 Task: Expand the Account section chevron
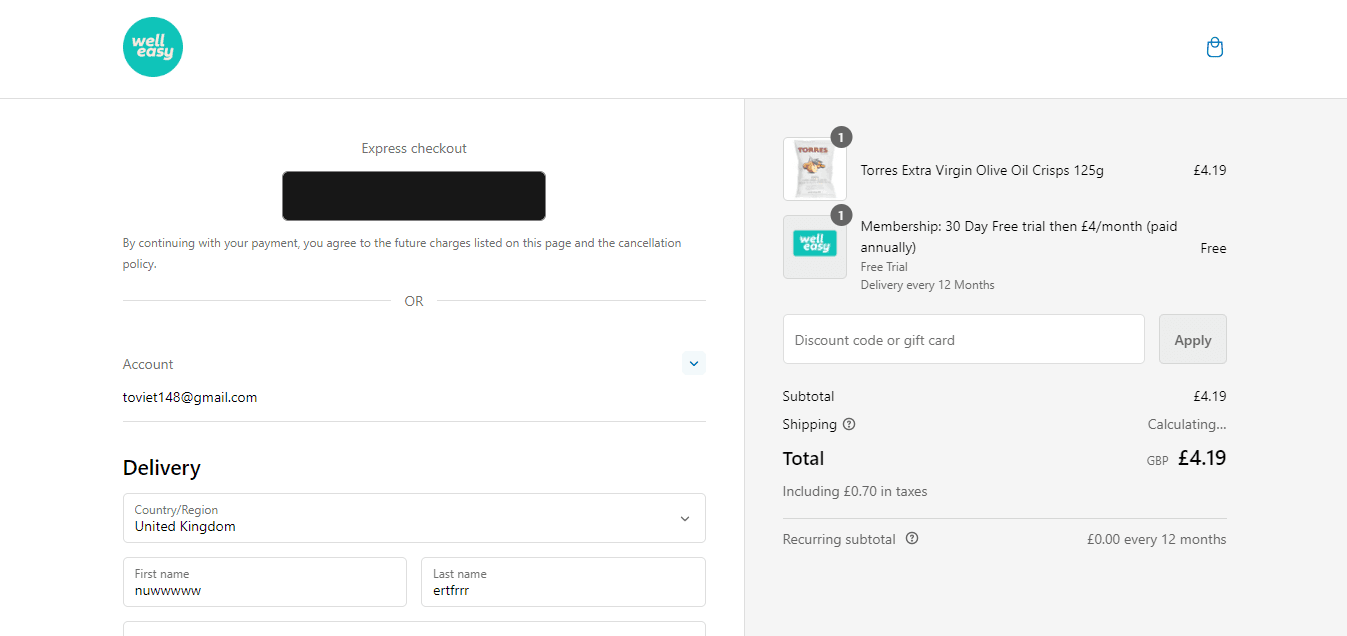[693, 363]
